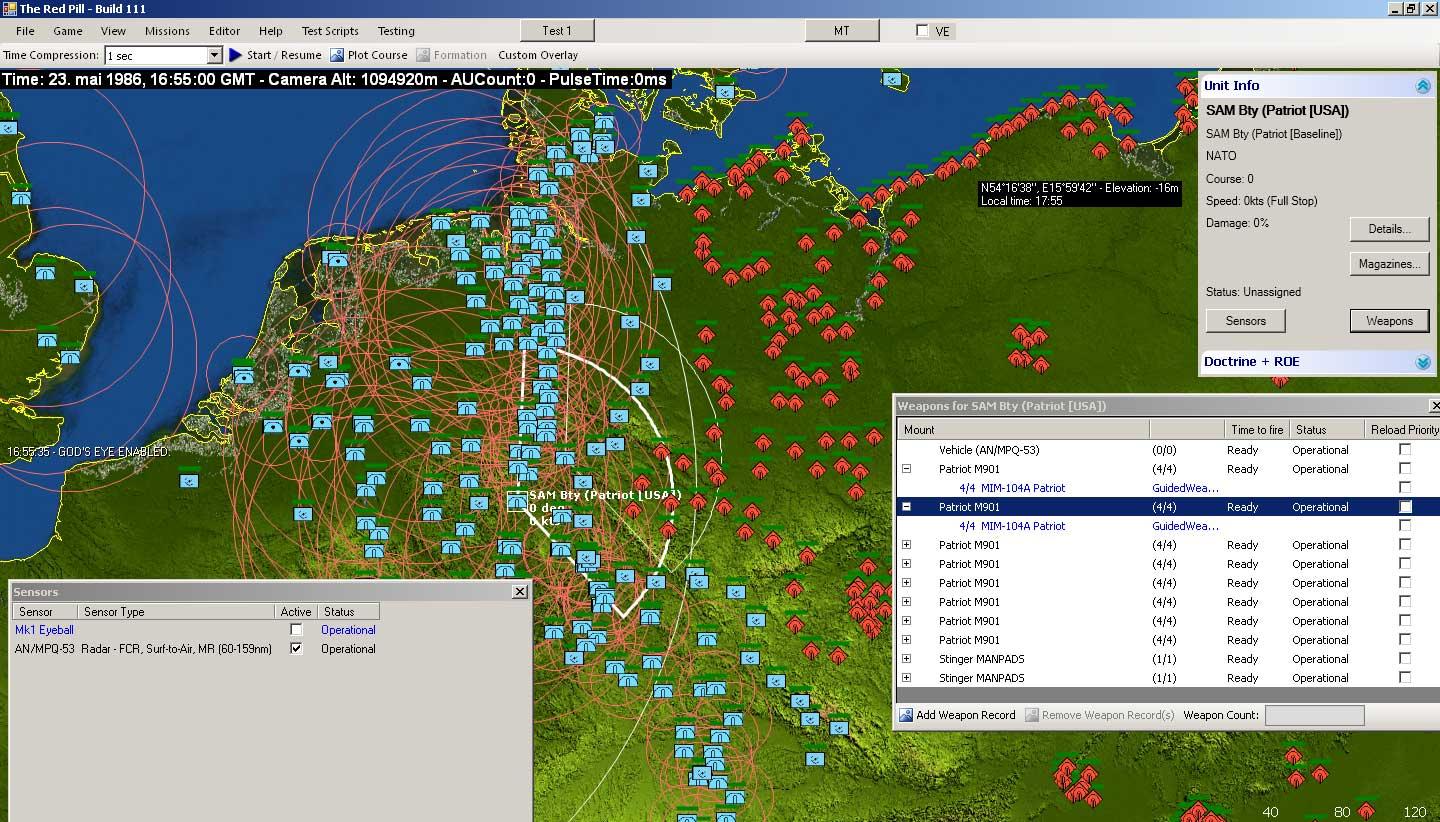
Task: Open the Time Compression dropdown
Action: (x=214, y=56)
